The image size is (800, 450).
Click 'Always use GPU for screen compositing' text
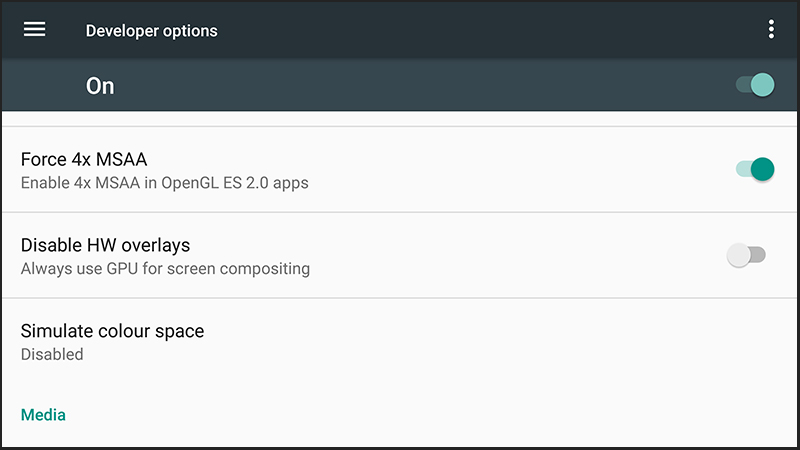(x=165, y=268)
